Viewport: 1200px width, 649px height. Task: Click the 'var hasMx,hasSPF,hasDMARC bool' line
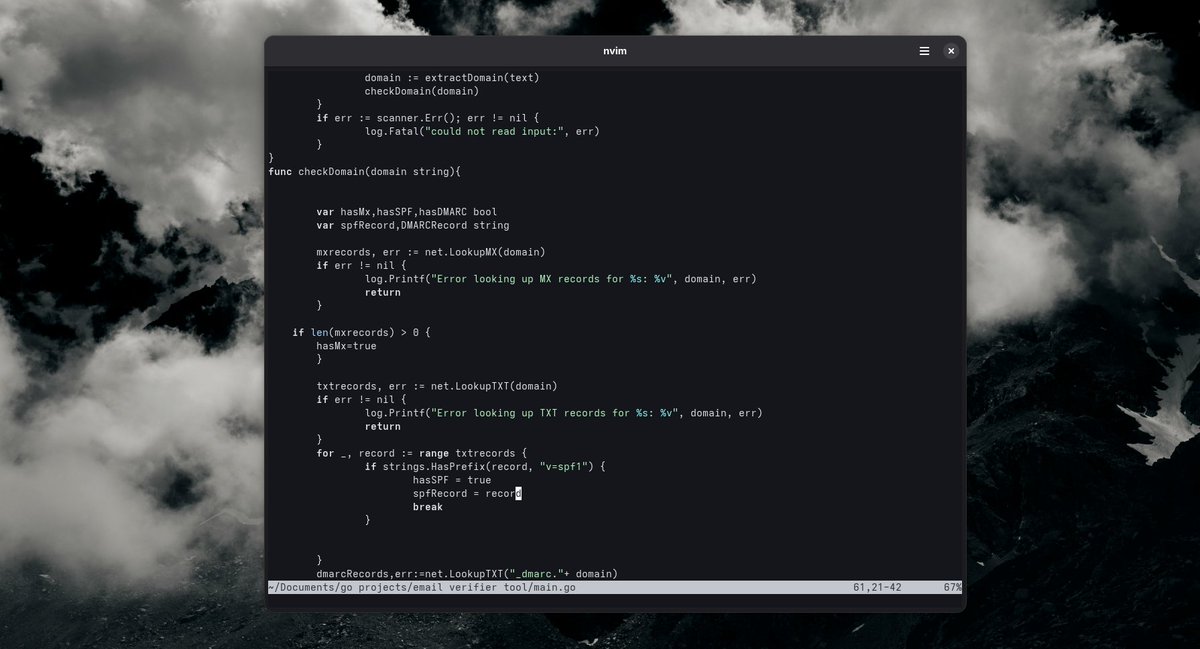tap(407, 212)
